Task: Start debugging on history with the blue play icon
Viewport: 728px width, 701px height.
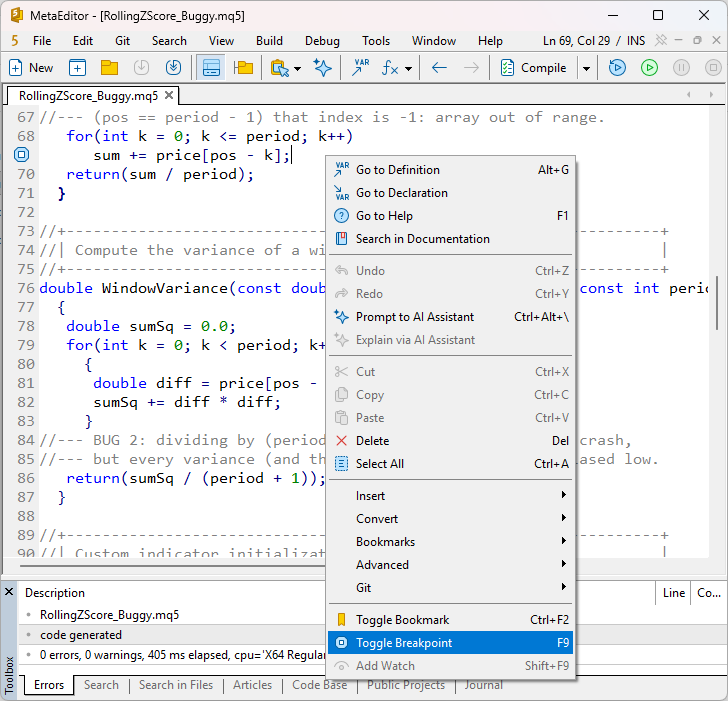Action: (x=617, y=68)
